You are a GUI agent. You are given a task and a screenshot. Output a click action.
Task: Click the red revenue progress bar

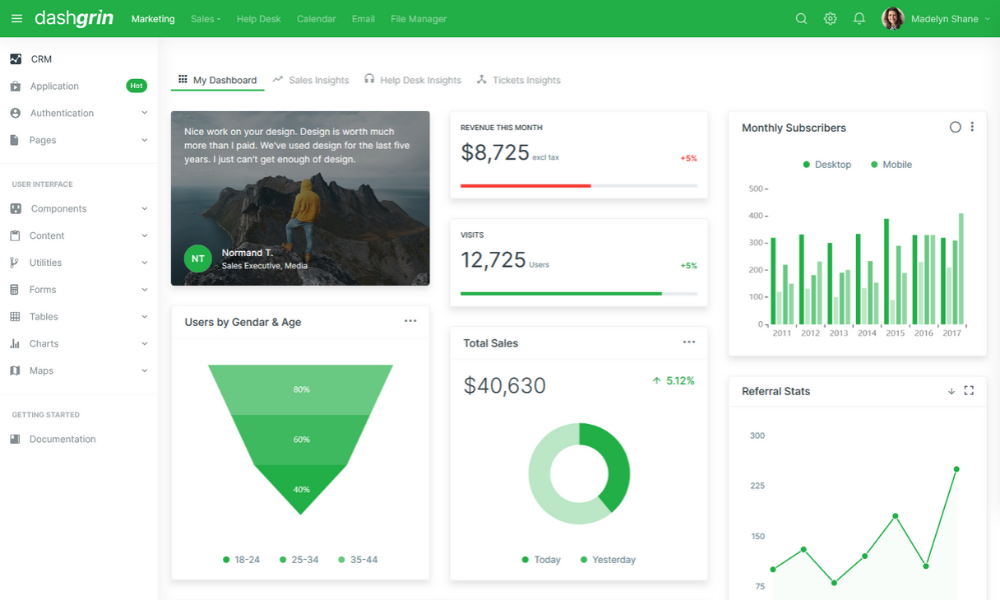pos(526,186)
